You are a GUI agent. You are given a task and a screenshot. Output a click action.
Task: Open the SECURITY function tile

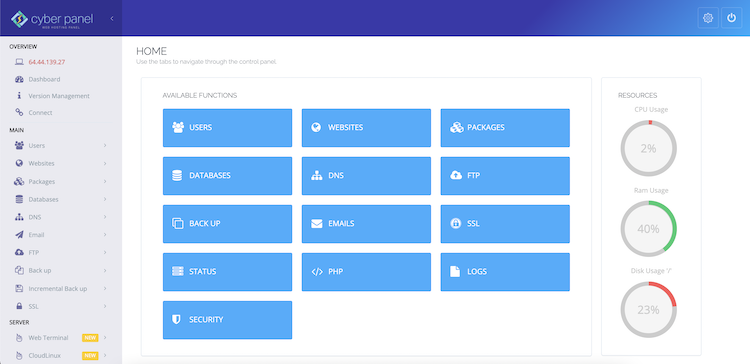tap(227, 320)
